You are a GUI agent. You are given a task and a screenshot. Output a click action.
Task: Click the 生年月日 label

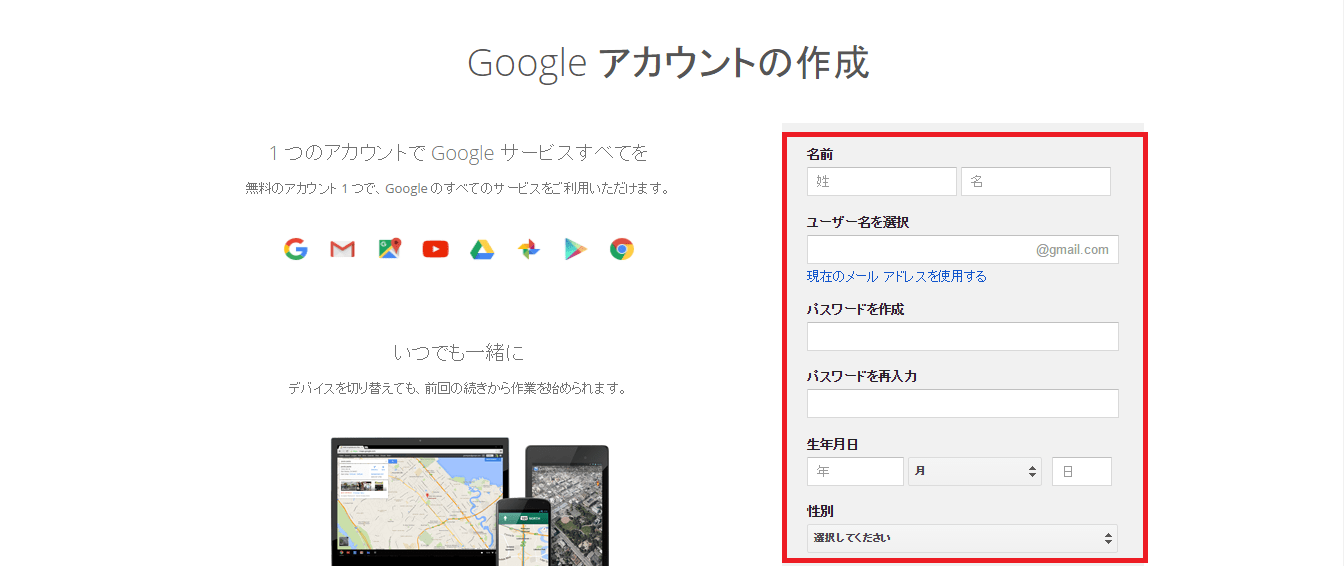click(833, 444)
